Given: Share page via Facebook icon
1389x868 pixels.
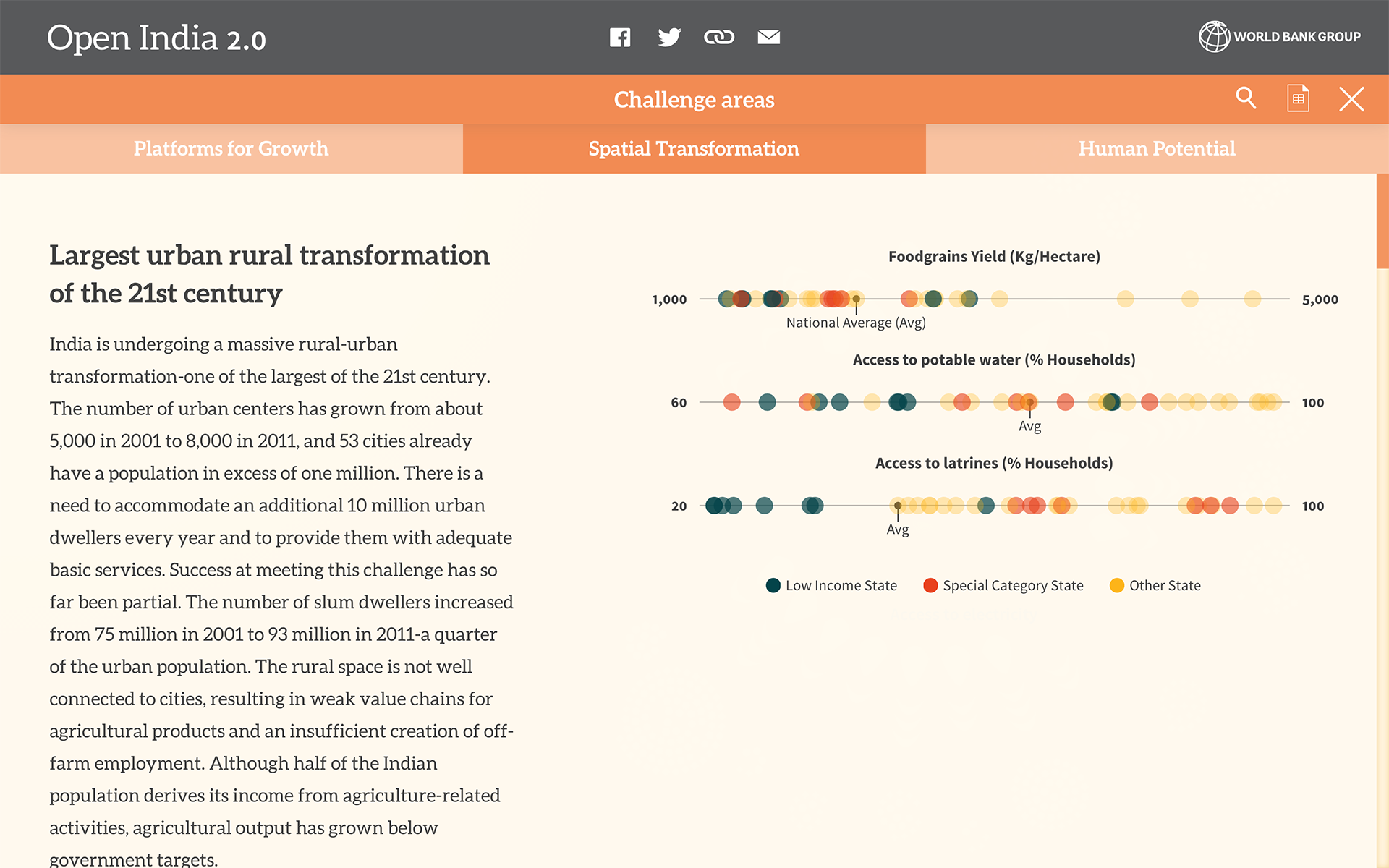Looking at the screenshot, I should [620, 37].
